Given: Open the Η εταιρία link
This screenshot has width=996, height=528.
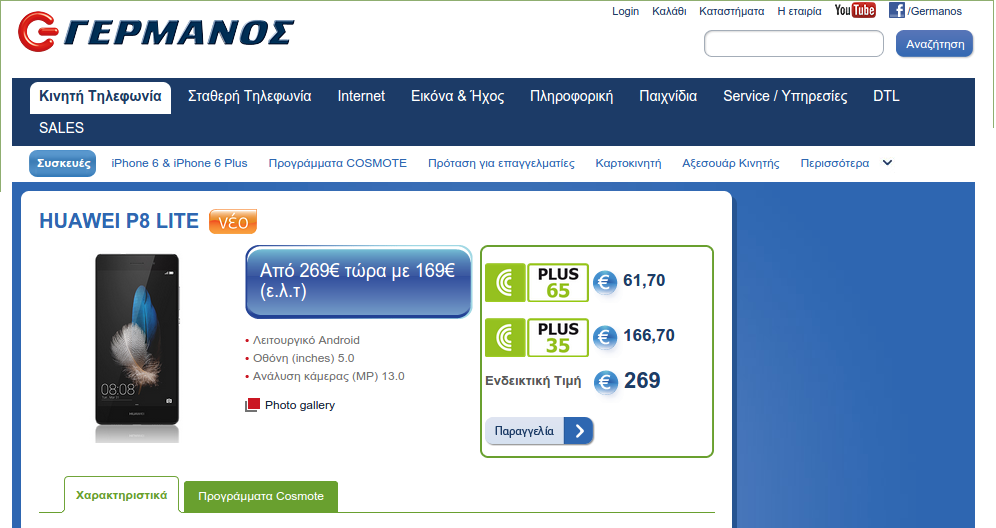Looking at the screenshot, I should click(x=799, y=11).
